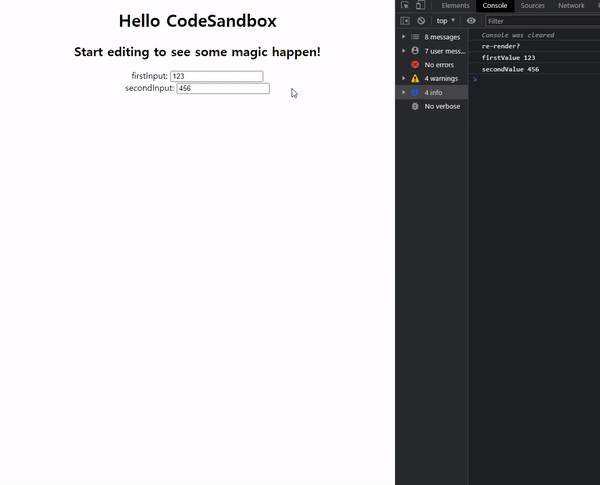Toggle the device toolbar icon
This screenshot has width=600, height=485.
click(420, 5)
